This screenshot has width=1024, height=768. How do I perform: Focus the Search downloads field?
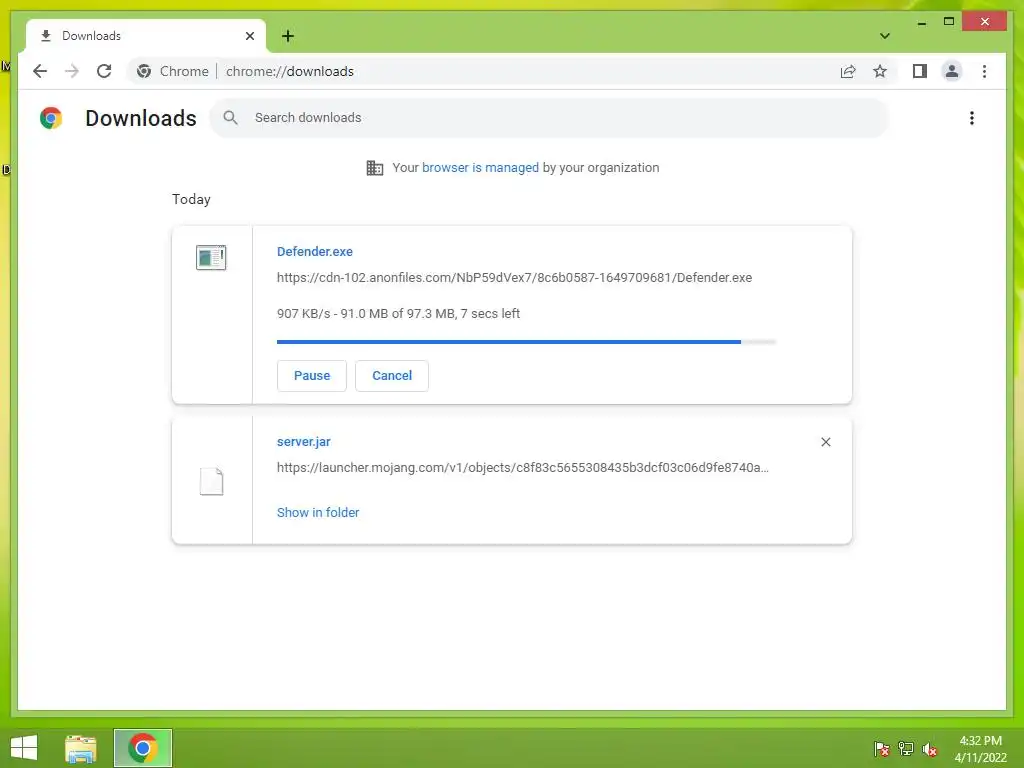point(549,118)
